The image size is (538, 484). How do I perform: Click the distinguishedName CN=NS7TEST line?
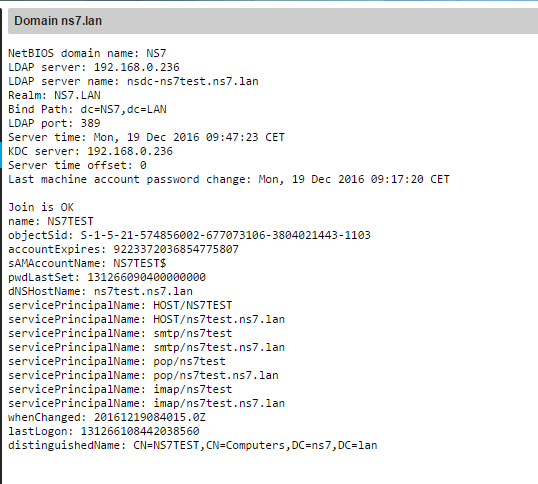click(x=192, y=445)
